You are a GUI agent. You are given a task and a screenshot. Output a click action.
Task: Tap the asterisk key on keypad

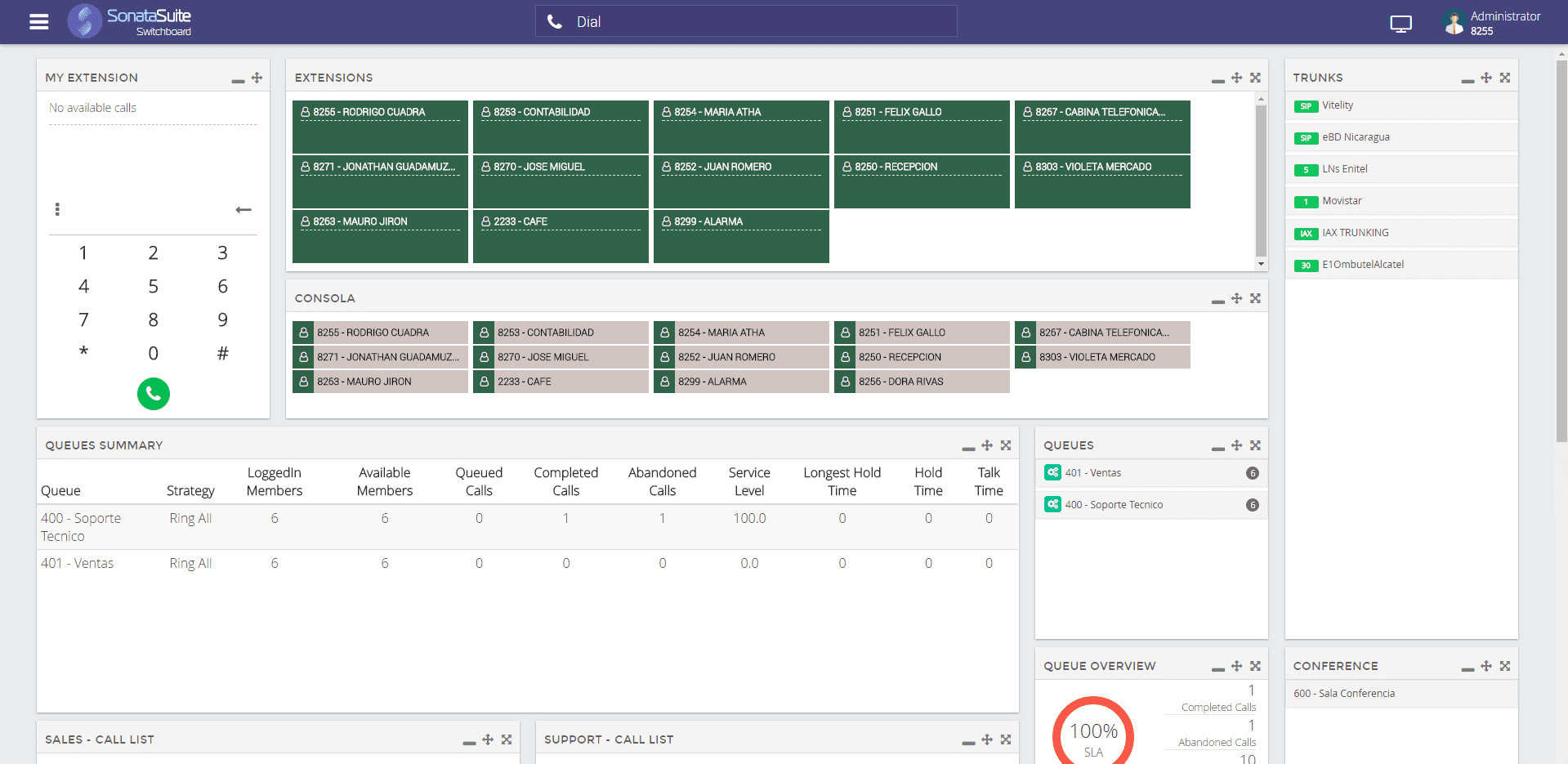[83, 353]
